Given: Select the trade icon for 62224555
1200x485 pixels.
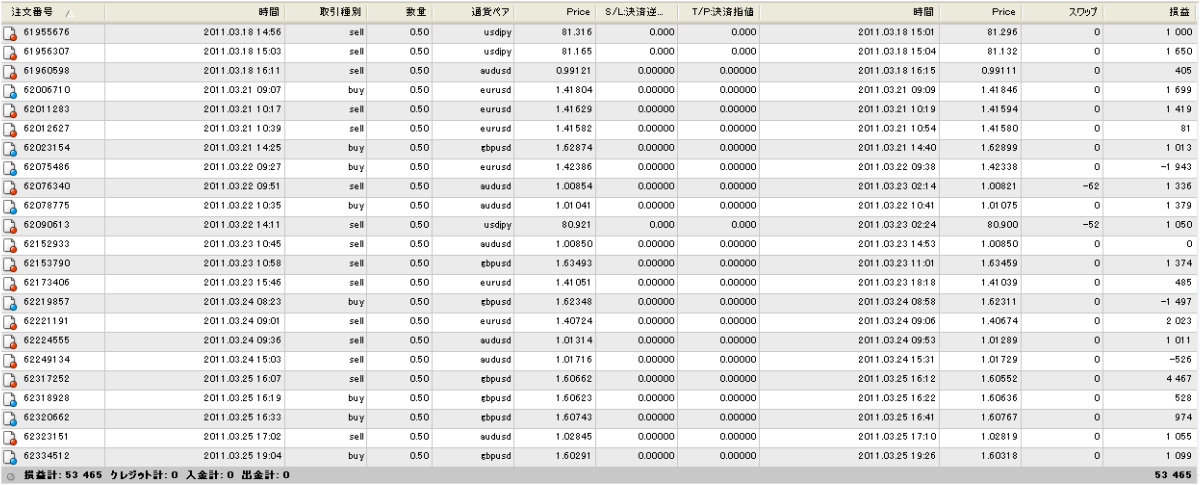Looking at the screenshot, I should pyautogui.click(x=11, y=340).
